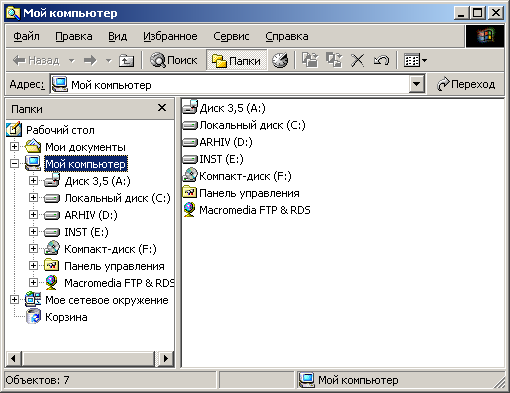Screen dimensions: 510x393
Task: Click Компакт-диск (F:) CD icon in list
Action: (190, 175)
